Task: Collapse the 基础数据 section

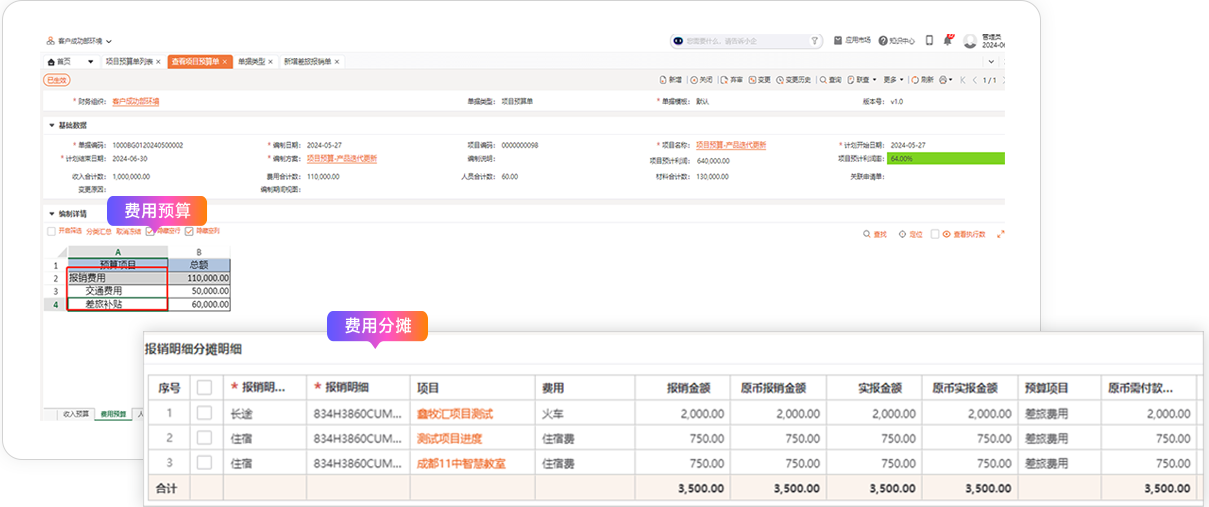Action: point(52,126)
